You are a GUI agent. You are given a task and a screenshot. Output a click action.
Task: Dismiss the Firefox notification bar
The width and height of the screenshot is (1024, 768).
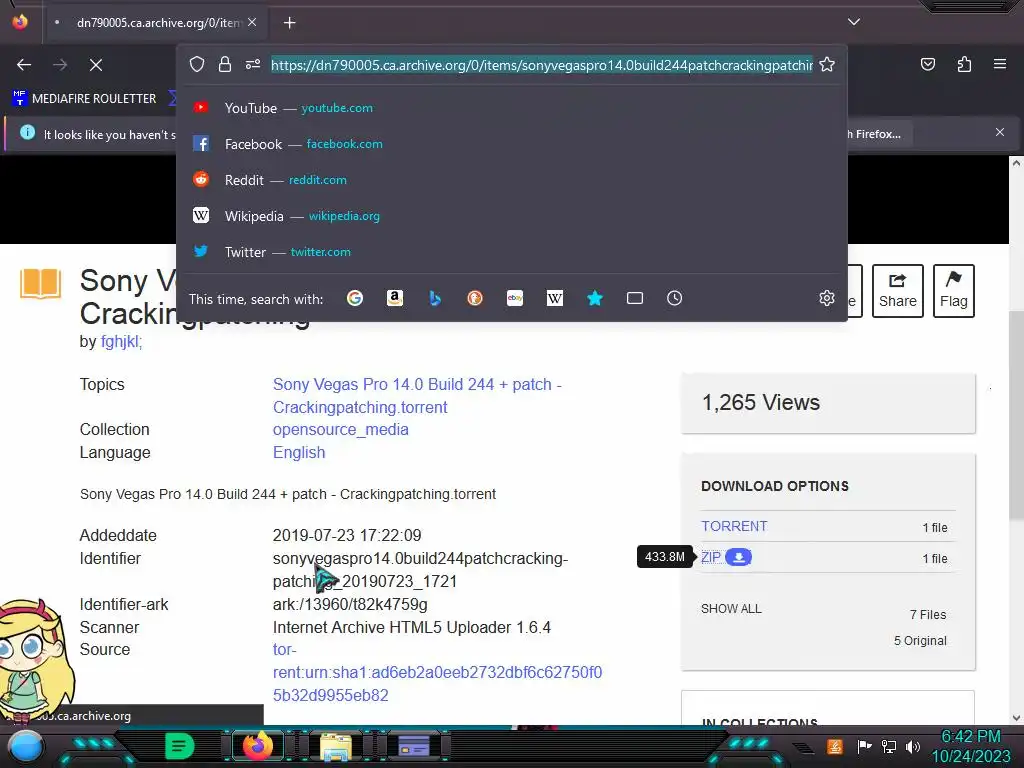[x=999, y=133]
